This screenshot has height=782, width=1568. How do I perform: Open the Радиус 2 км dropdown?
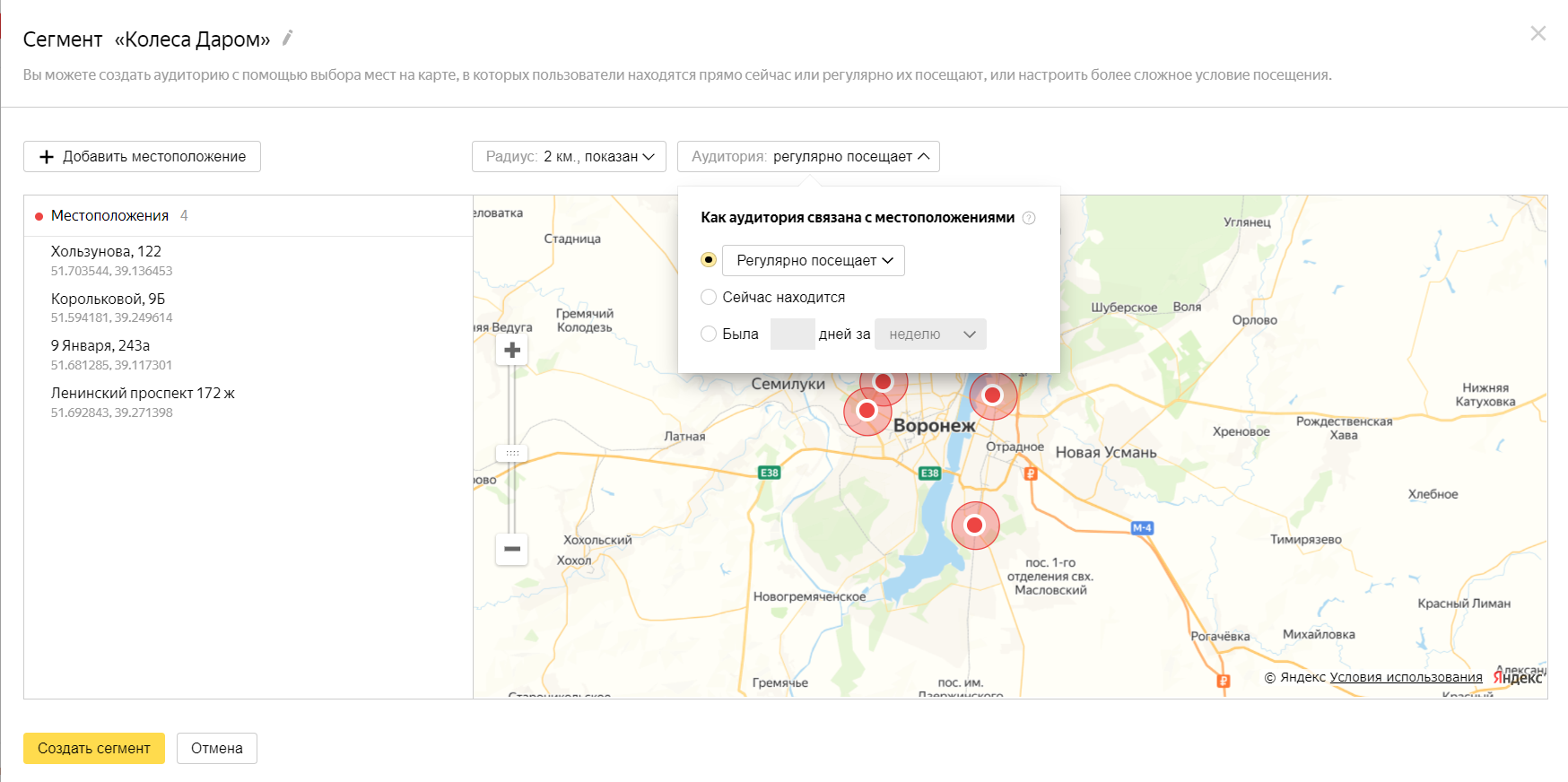pos(569,156)
